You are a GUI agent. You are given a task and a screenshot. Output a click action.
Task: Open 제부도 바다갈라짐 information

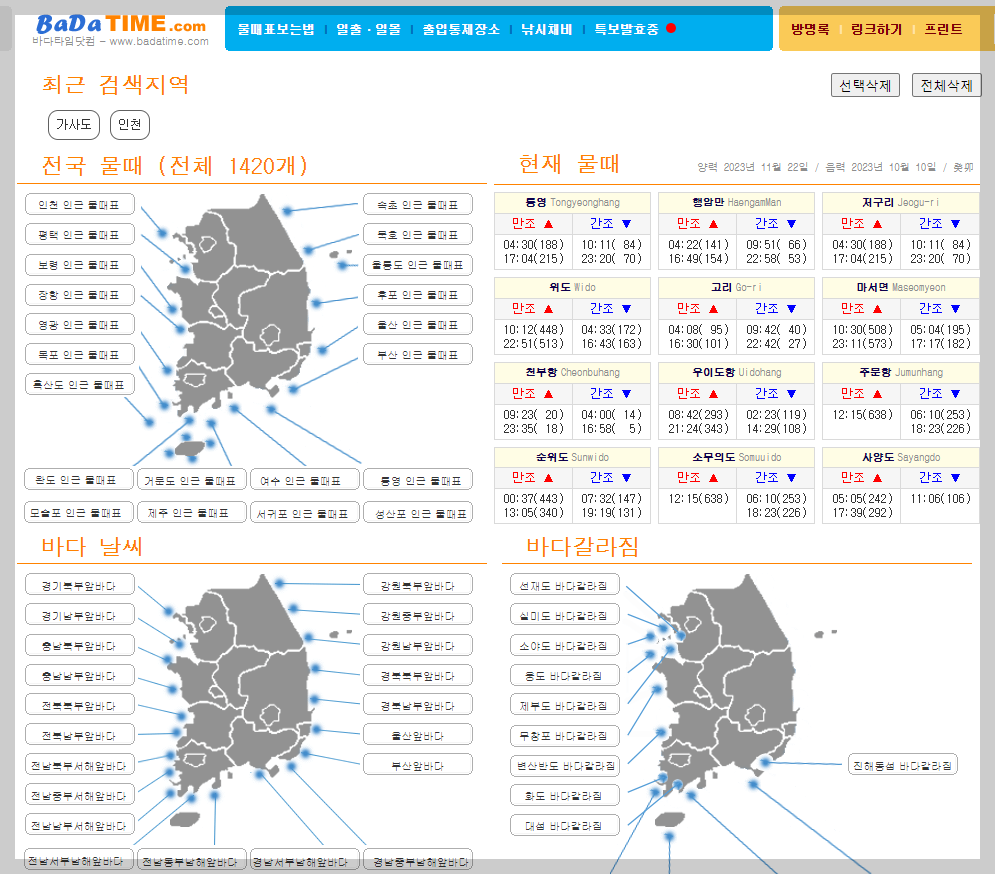(x=564, y=705)
